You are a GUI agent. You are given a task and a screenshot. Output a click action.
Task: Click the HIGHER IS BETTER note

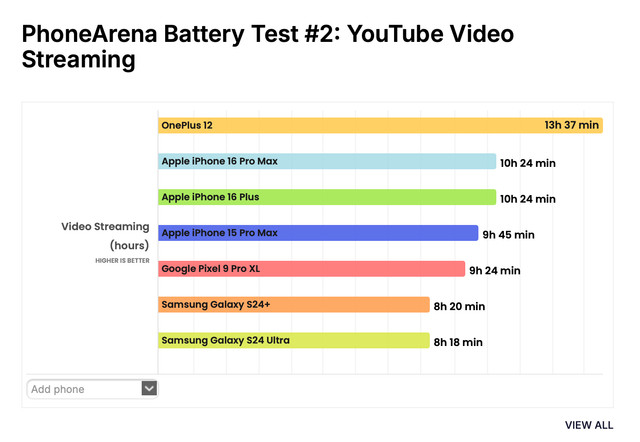coord(122,260)
